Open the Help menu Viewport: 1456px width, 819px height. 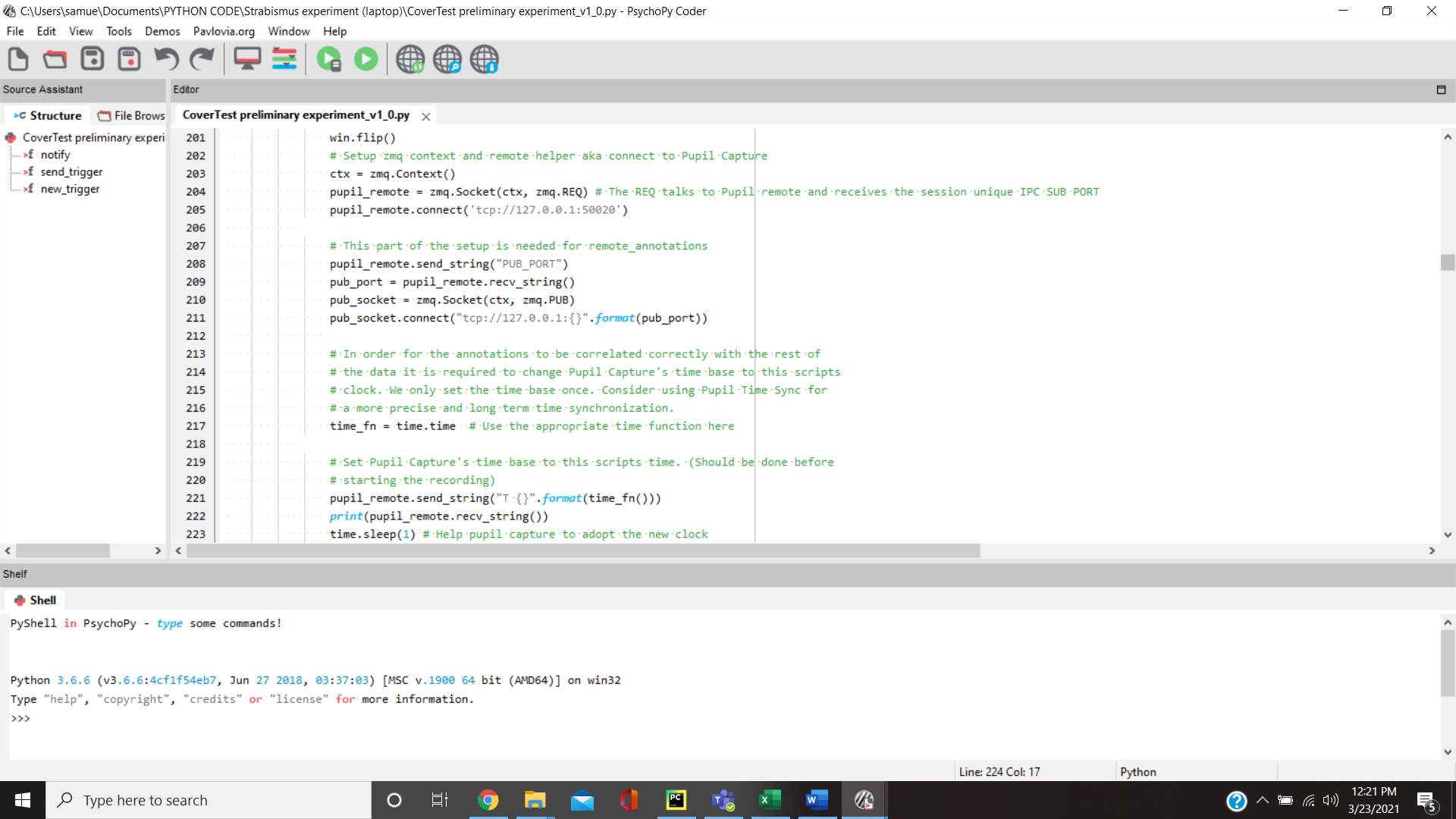pos(334,31)
